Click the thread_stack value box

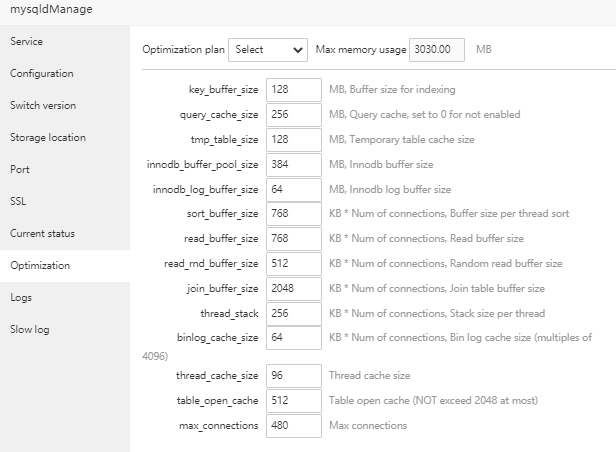[293, 313]
